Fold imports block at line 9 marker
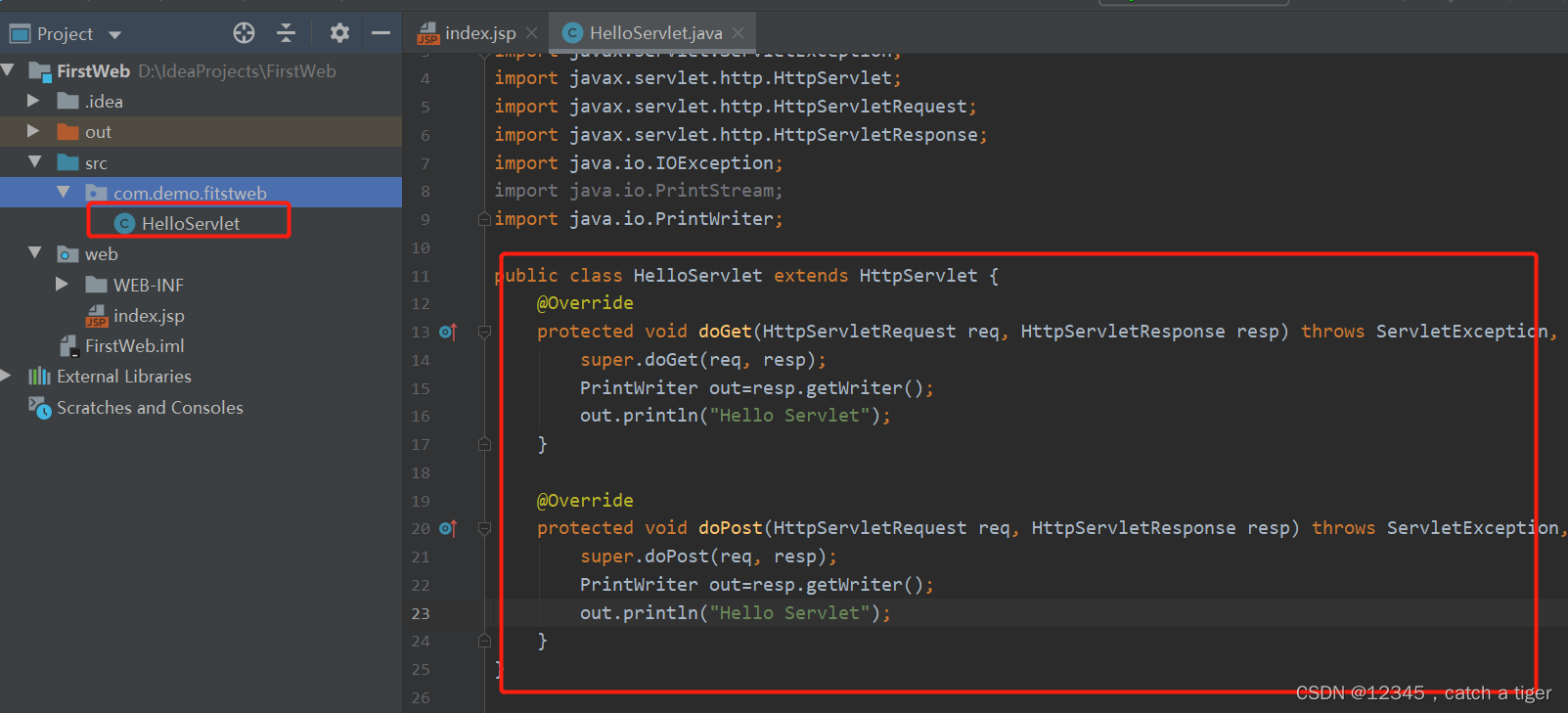This screenshot has width=1568, height=713. coord(484,219)
